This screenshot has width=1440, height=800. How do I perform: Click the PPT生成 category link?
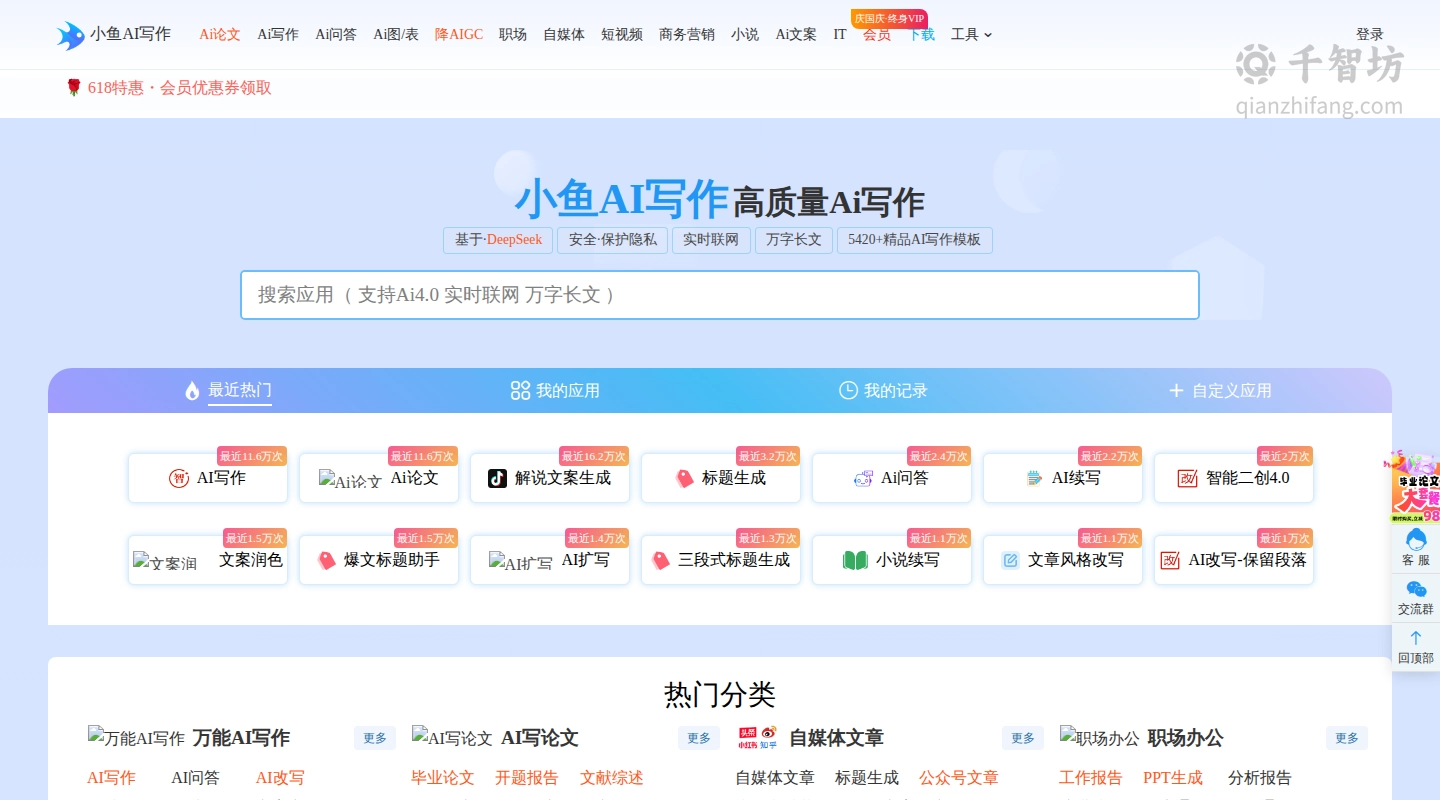[x=1173, y=778]
